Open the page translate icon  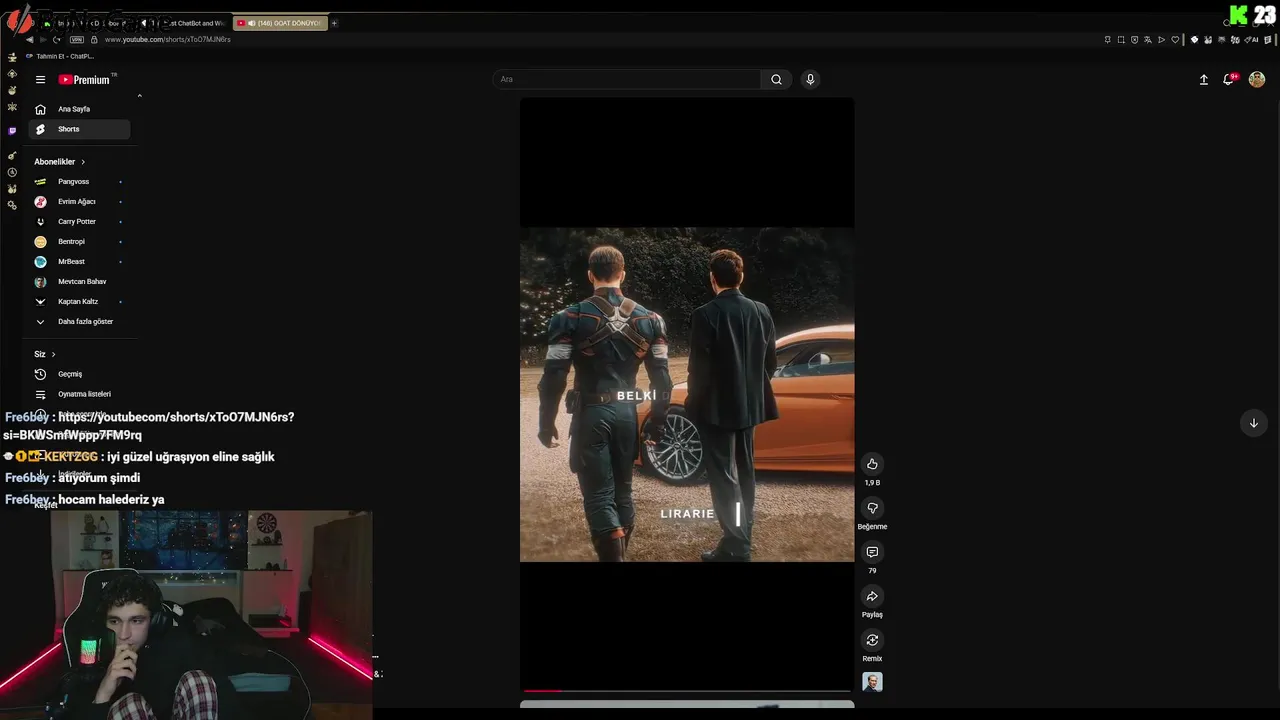pos(1148,40)
